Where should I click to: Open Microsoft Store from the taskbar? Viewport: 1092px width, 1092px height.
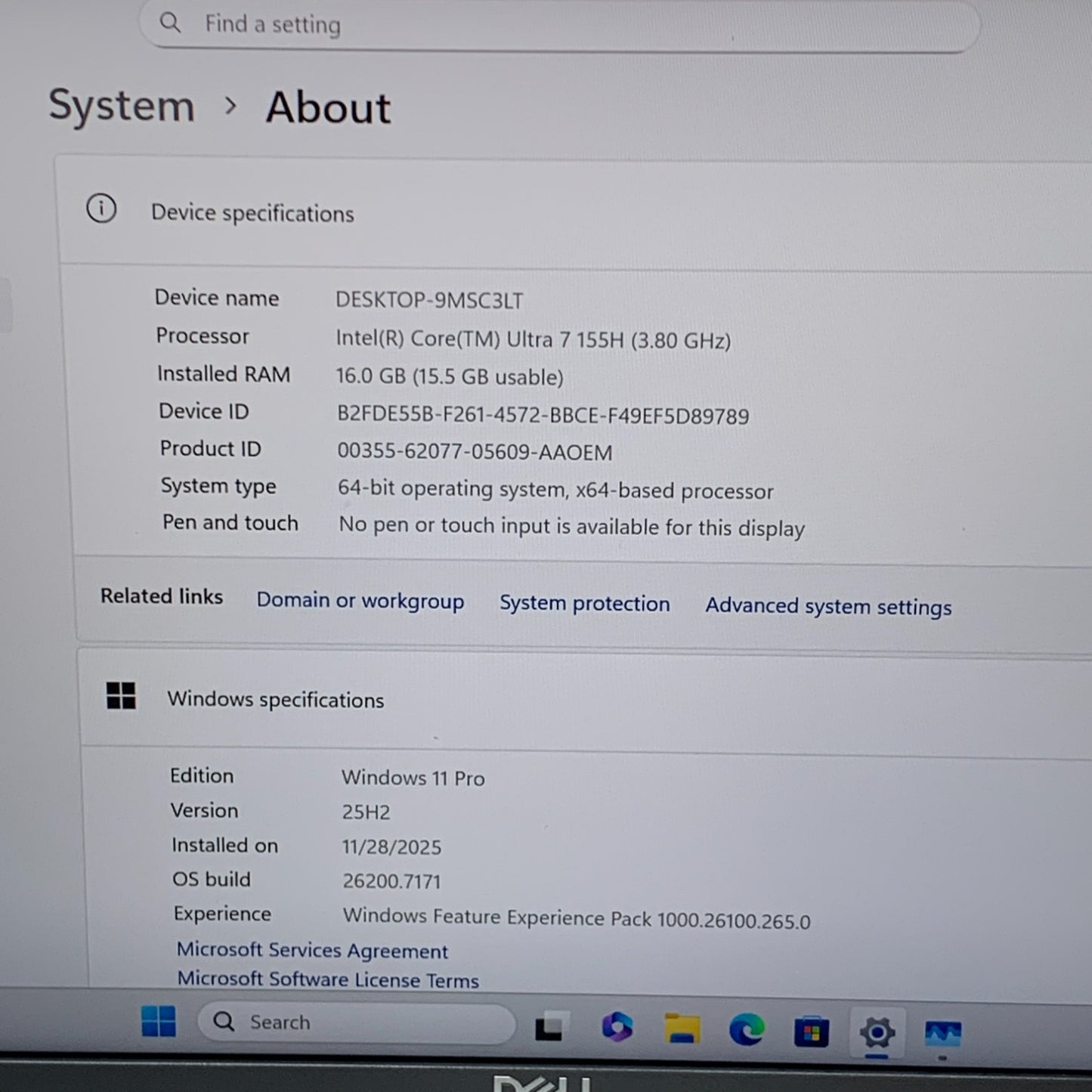[811, 1032]
